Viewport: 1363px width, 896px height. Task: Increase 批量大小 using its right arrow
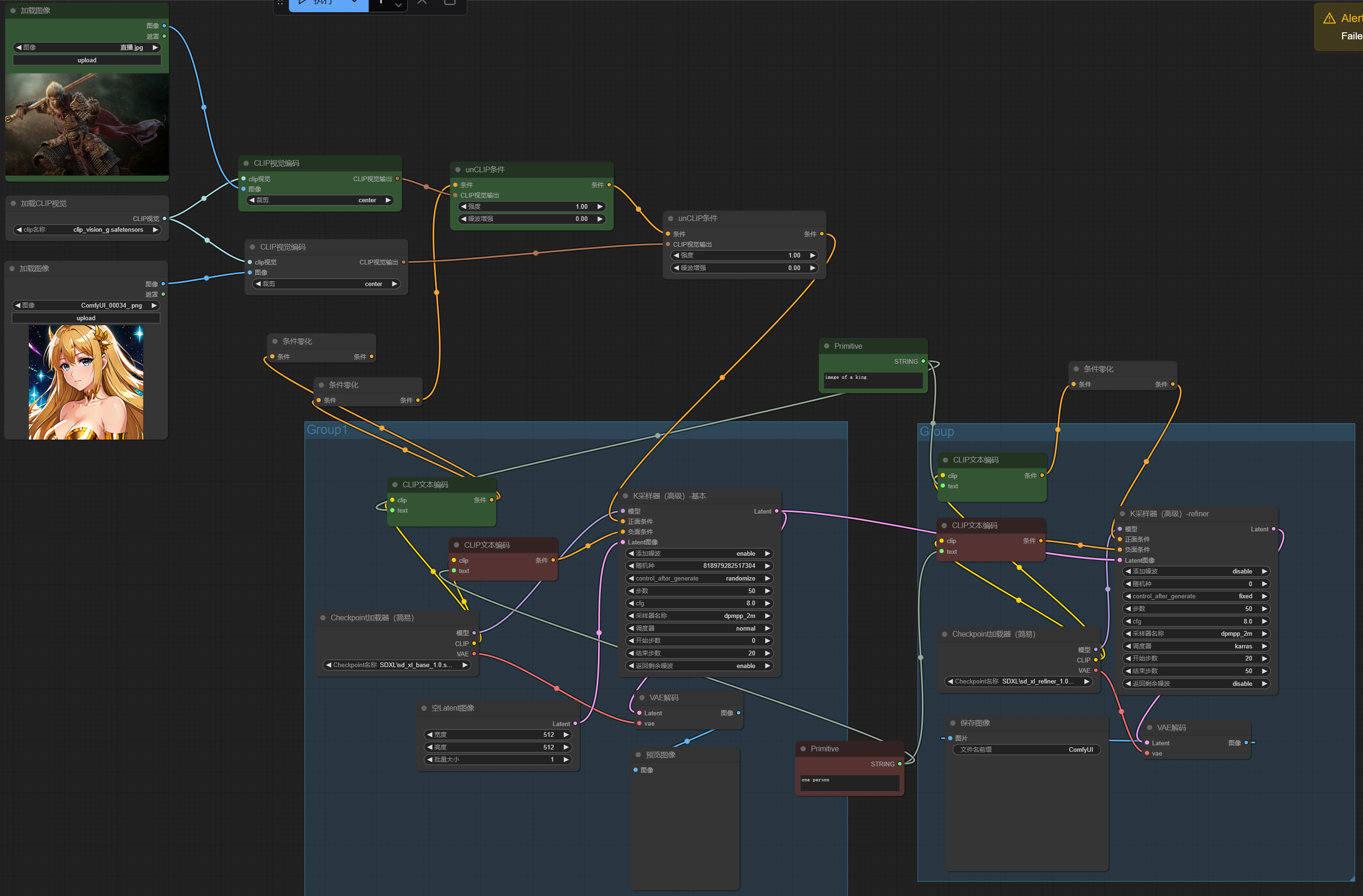(566, 760)
